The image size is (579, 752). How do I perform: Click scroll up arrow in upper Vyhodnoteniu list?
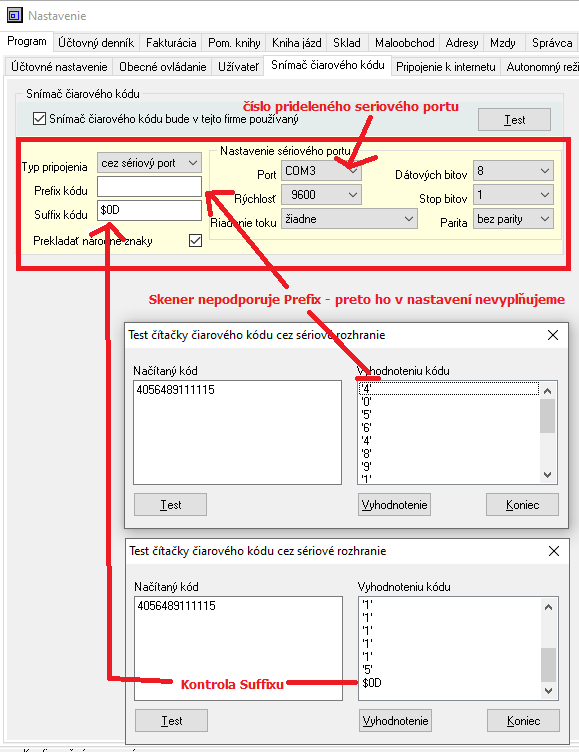click(547, 391)
